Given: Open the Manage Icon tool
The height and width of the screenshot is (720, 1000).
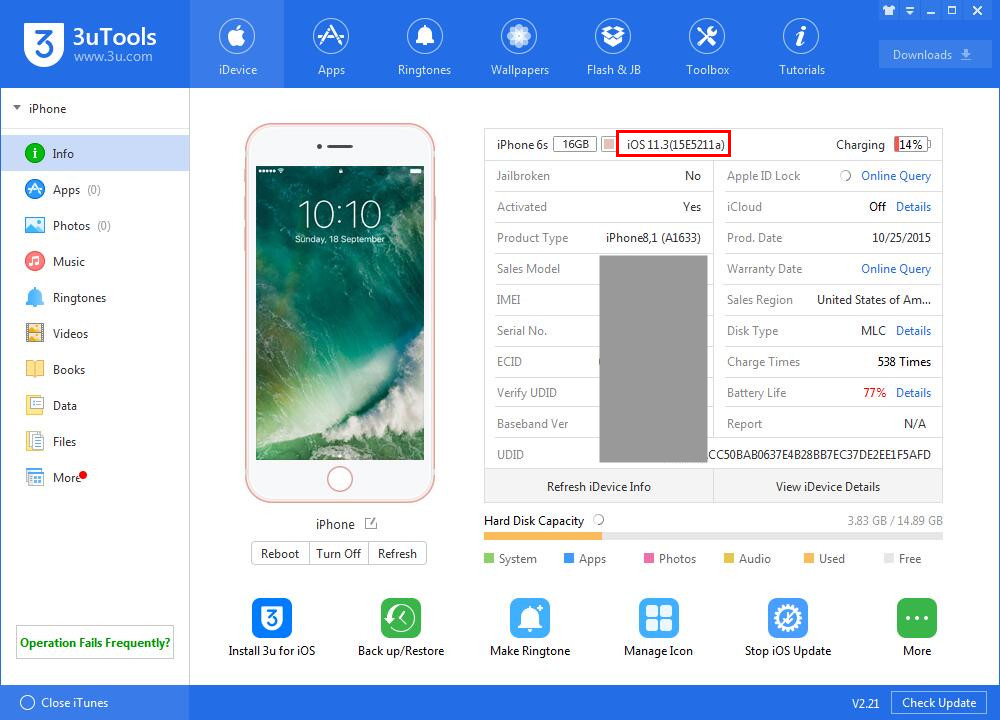Looking at the screenshot, I should 659,617.
